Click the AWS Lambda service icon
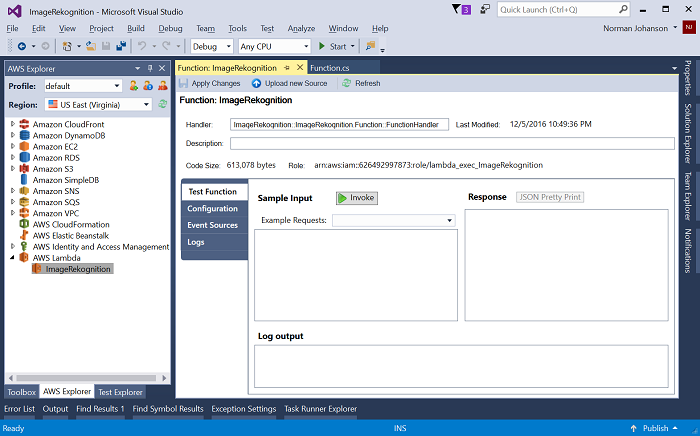Image resolution: width=700 pixels, height=436 pixels. tap(25, 257)
